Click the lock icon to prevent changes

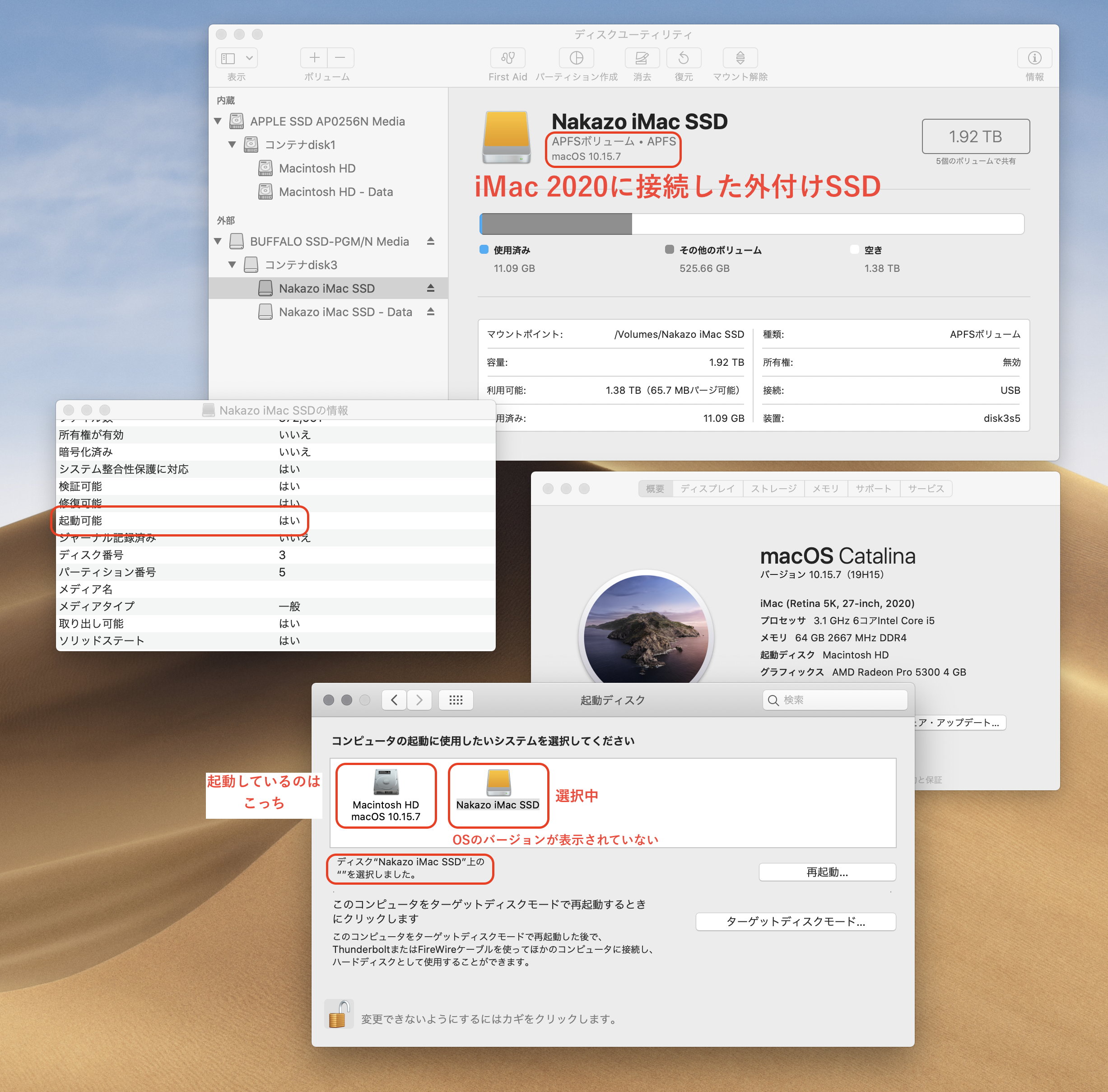[x=339, y=1014]
